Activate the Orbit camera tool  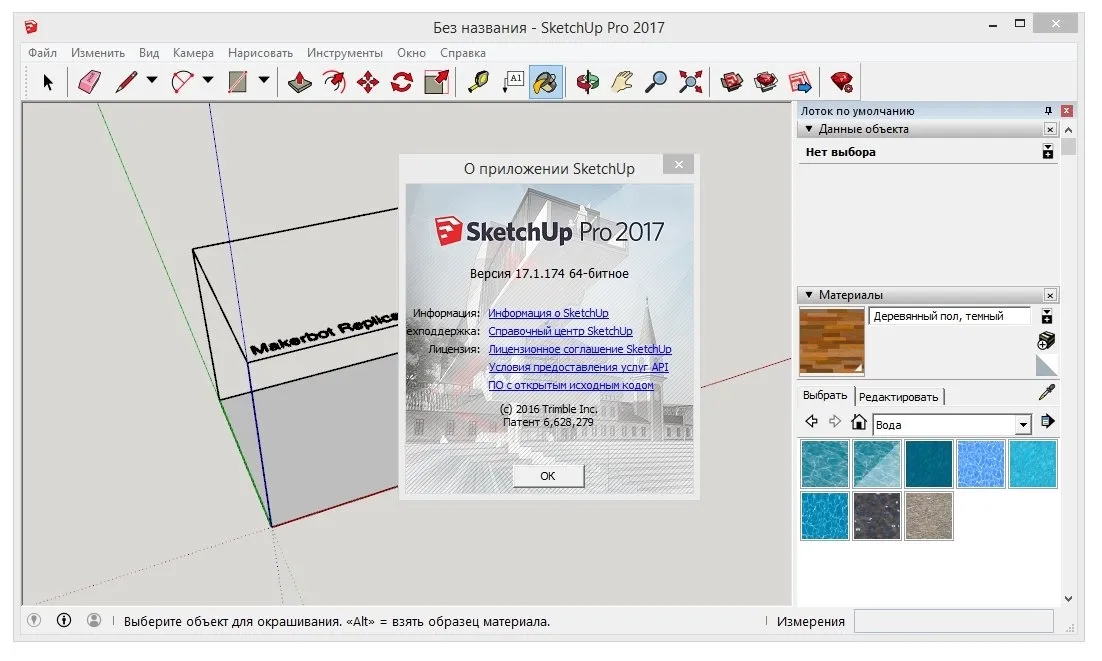coord(588,82)
